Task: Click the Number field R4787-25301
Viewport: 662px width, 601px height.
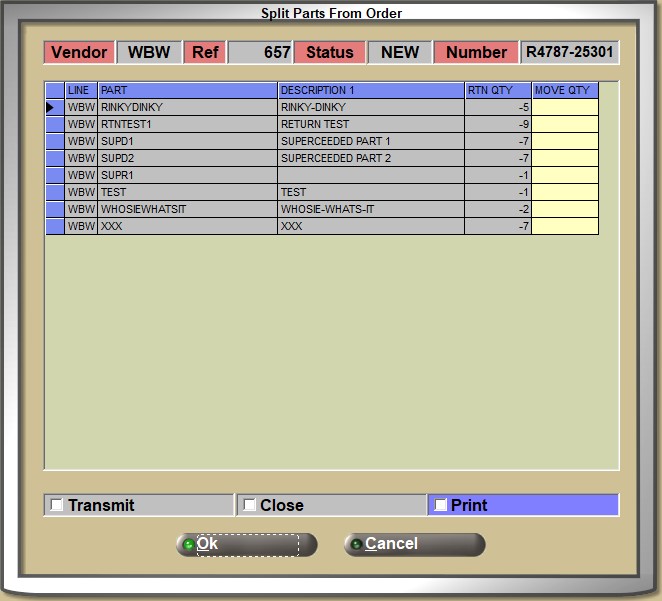Action: click(570, 52)
